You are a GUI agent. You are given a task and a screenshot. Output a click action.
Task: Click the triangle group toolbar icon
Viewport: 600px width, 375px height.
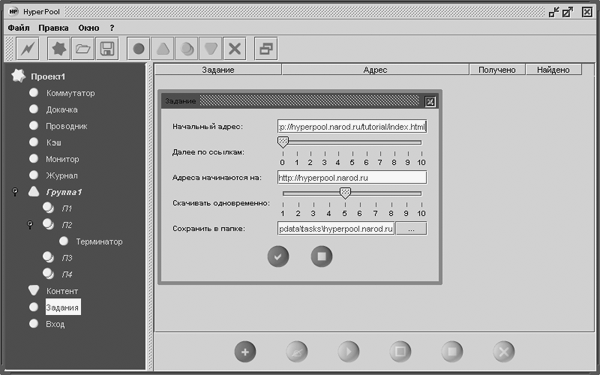(x=163, y=49)
